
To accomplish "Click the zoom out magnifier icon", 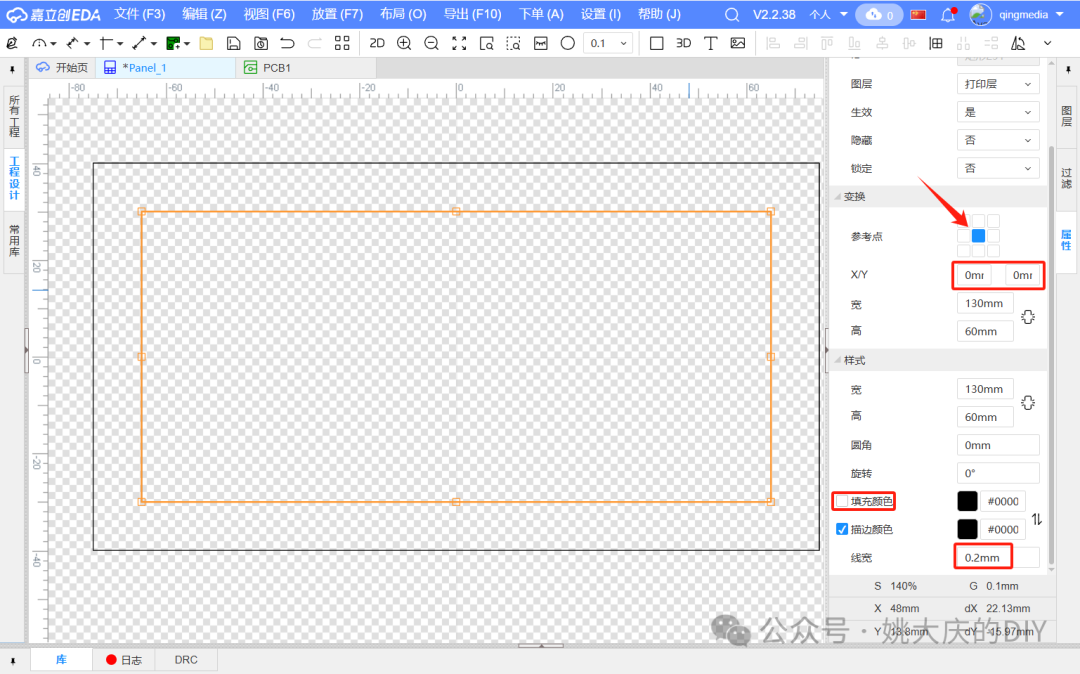I will click(431, 43).
